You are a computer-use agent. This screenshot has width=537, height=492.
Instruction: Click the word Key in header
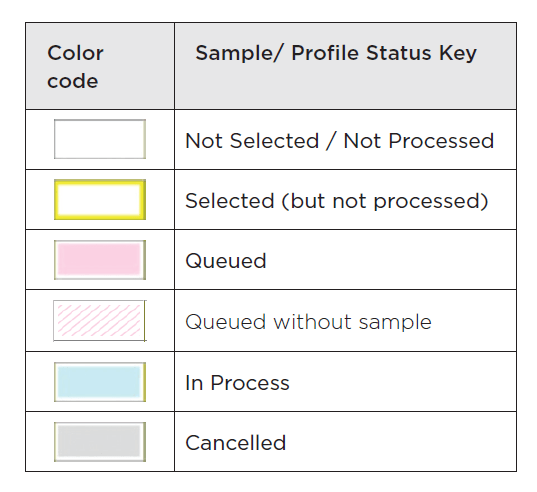(x=458, y=54)
